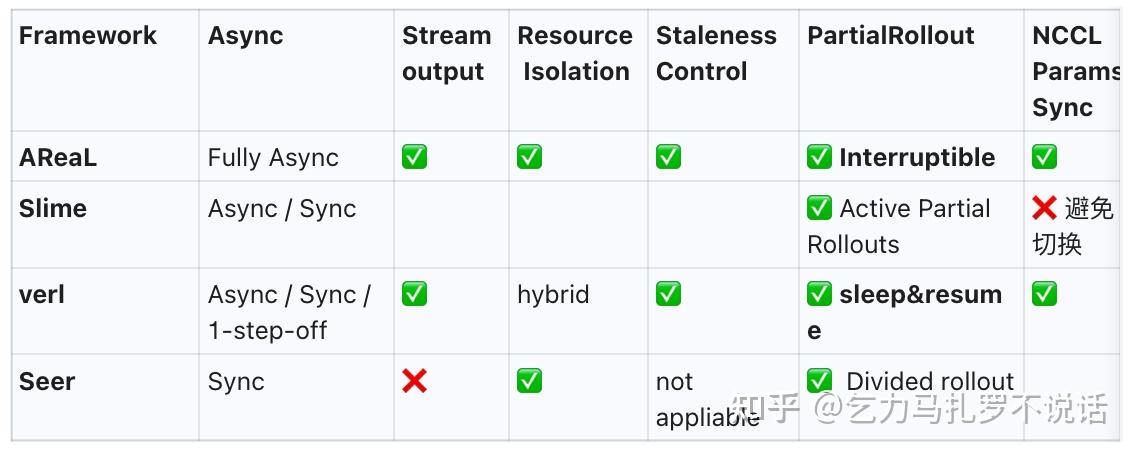1136x454 pixels.
Task: Click the green check beside Active Partial Rollouts
Action: 819,208
